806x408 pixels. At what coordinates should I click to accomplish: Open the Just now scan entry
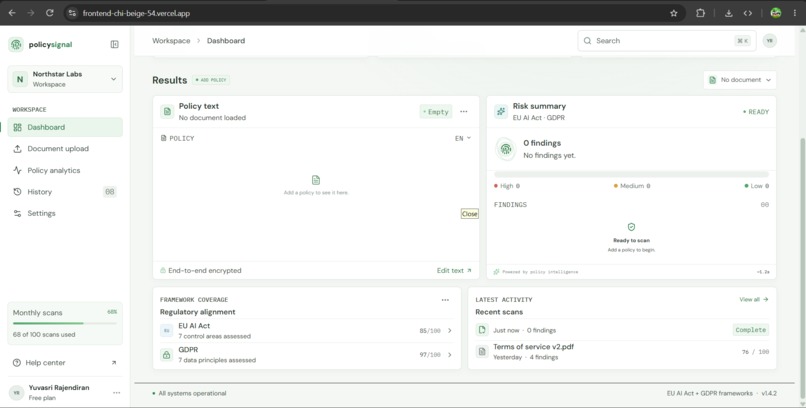622,330
